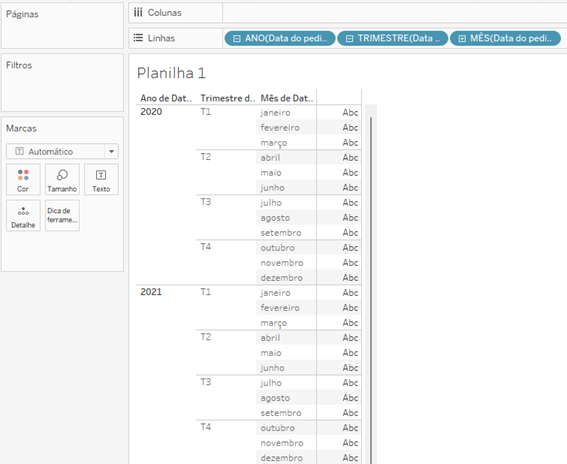The image size is (567, 464).
Task: Collapse the TRIMESTRE(Data) pill minus icon
Action: click(349, 38)
